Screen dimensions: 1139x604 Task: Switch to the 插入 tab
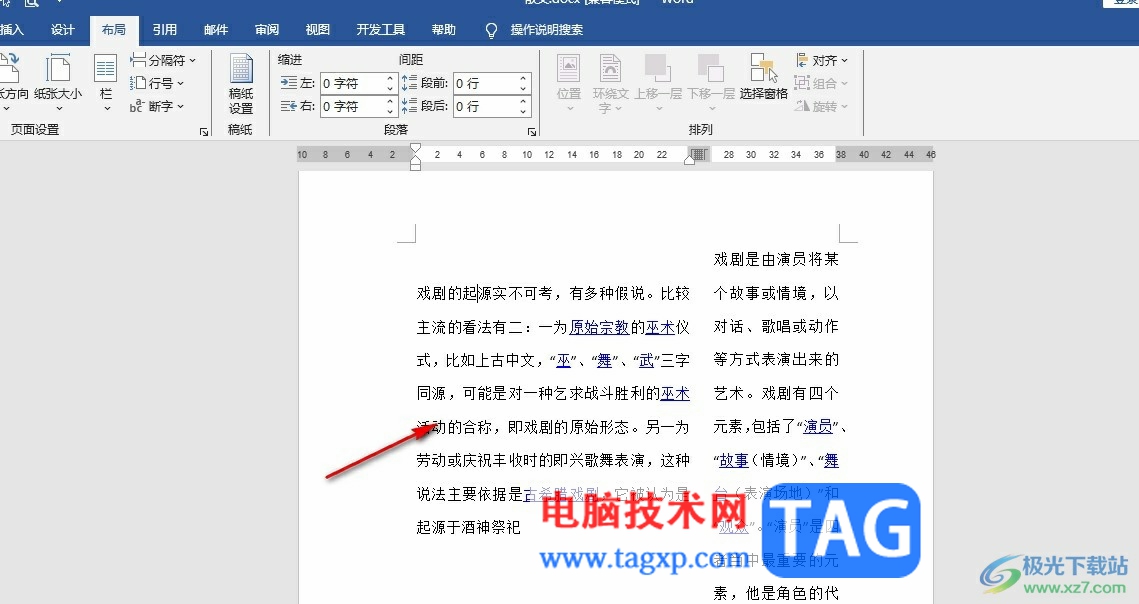[x=11, y=30]
